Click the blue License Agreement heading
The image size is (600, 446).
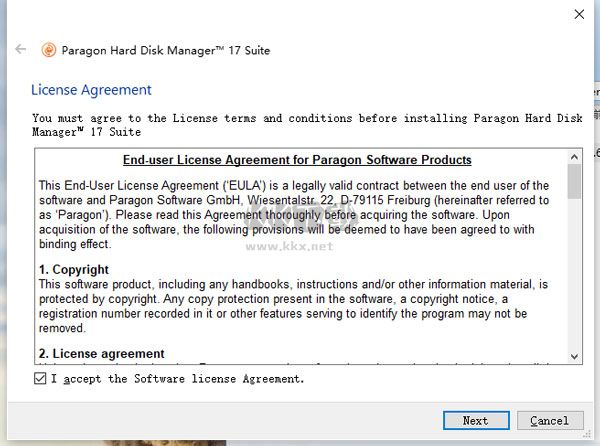tap(91, 90)
